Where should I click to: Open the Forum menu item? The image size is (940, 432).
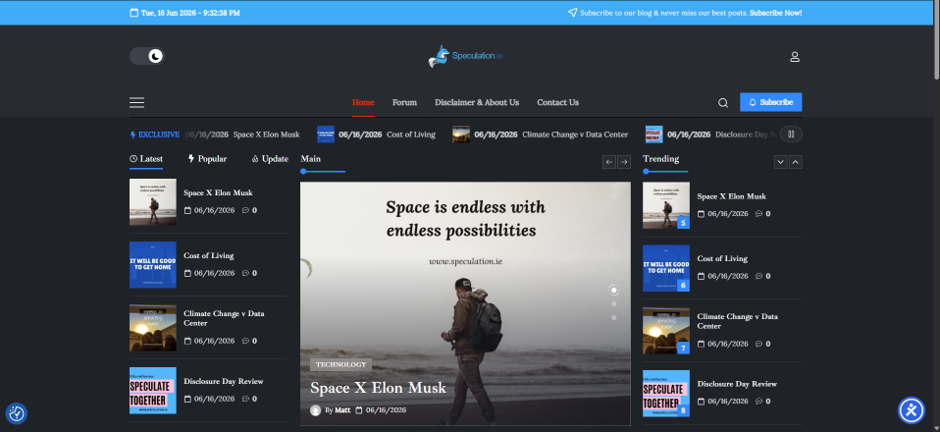(x=405, y=102)
